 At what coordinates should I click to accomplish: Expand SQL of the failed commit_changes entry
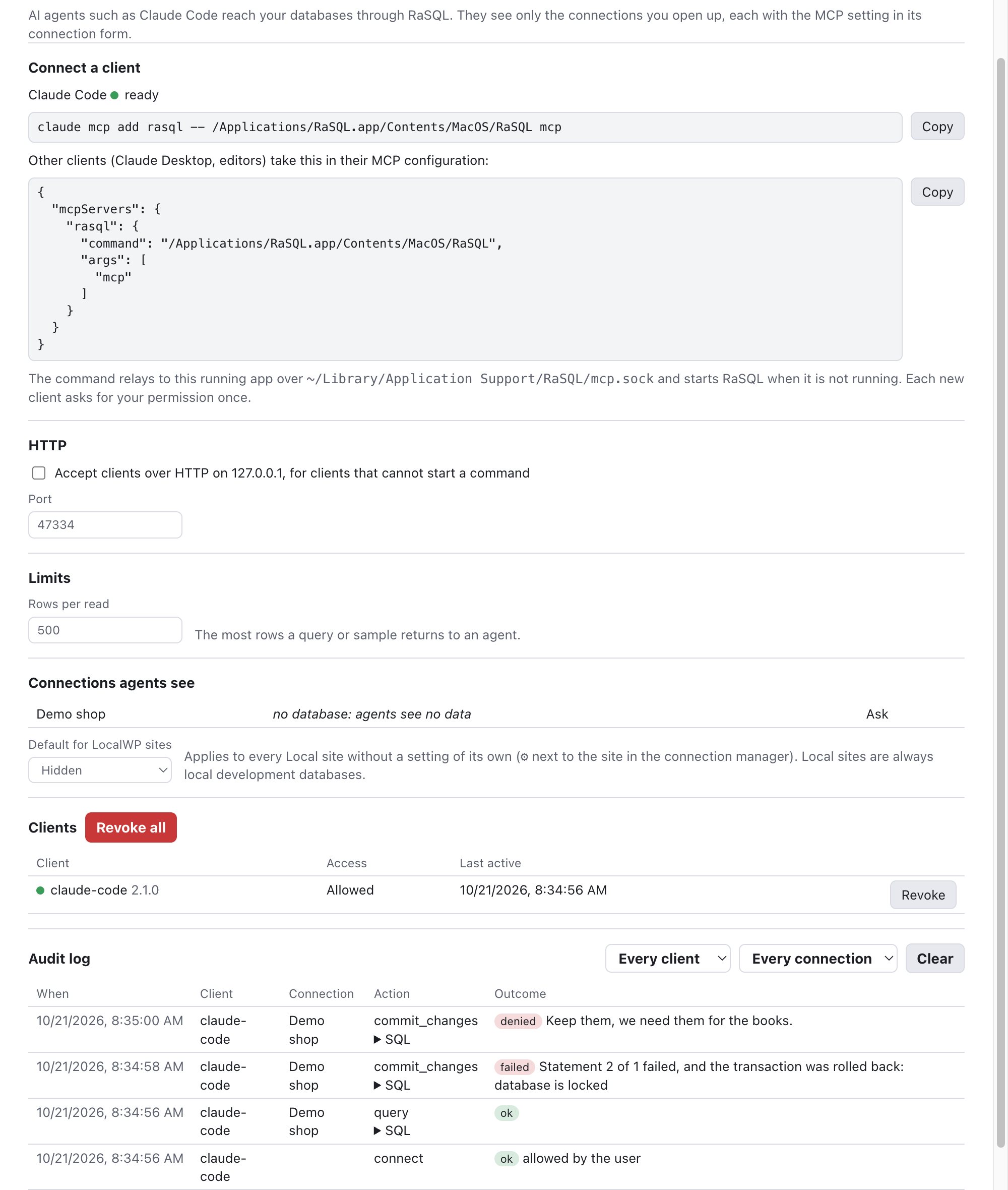[392, 1085]
